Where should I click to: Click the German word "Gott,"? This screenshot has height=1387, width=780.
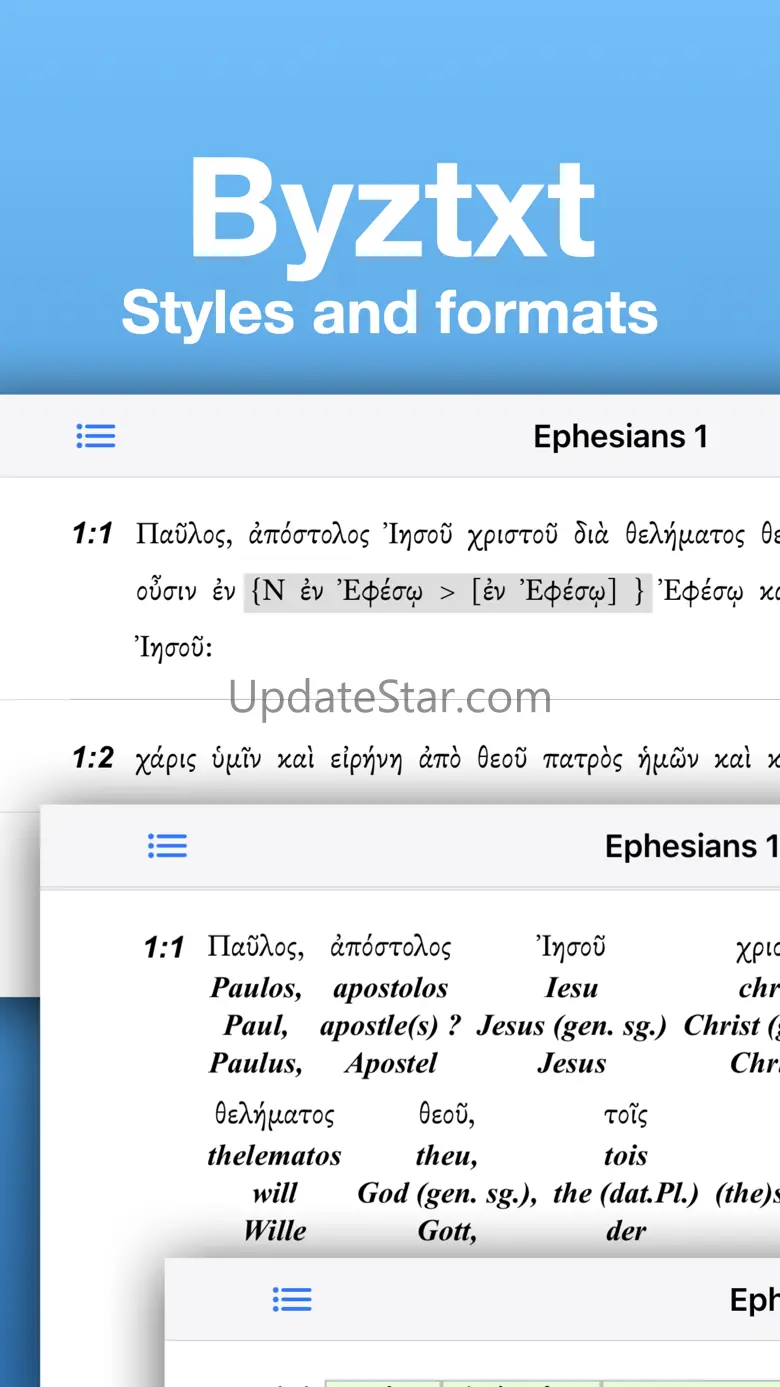447,1231
